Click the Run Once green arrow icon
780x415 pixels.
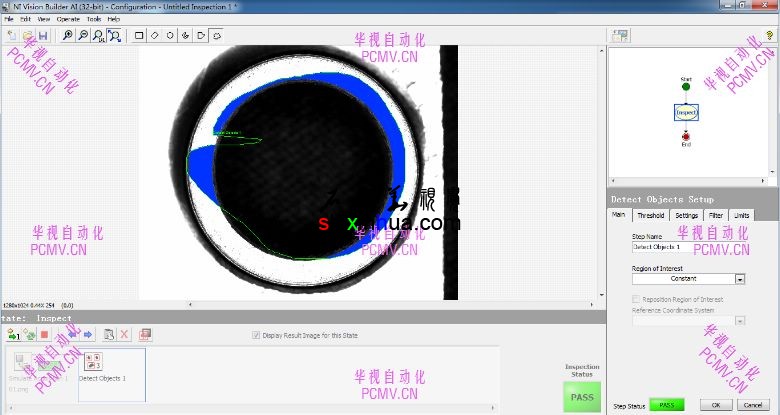click(13, 334)
